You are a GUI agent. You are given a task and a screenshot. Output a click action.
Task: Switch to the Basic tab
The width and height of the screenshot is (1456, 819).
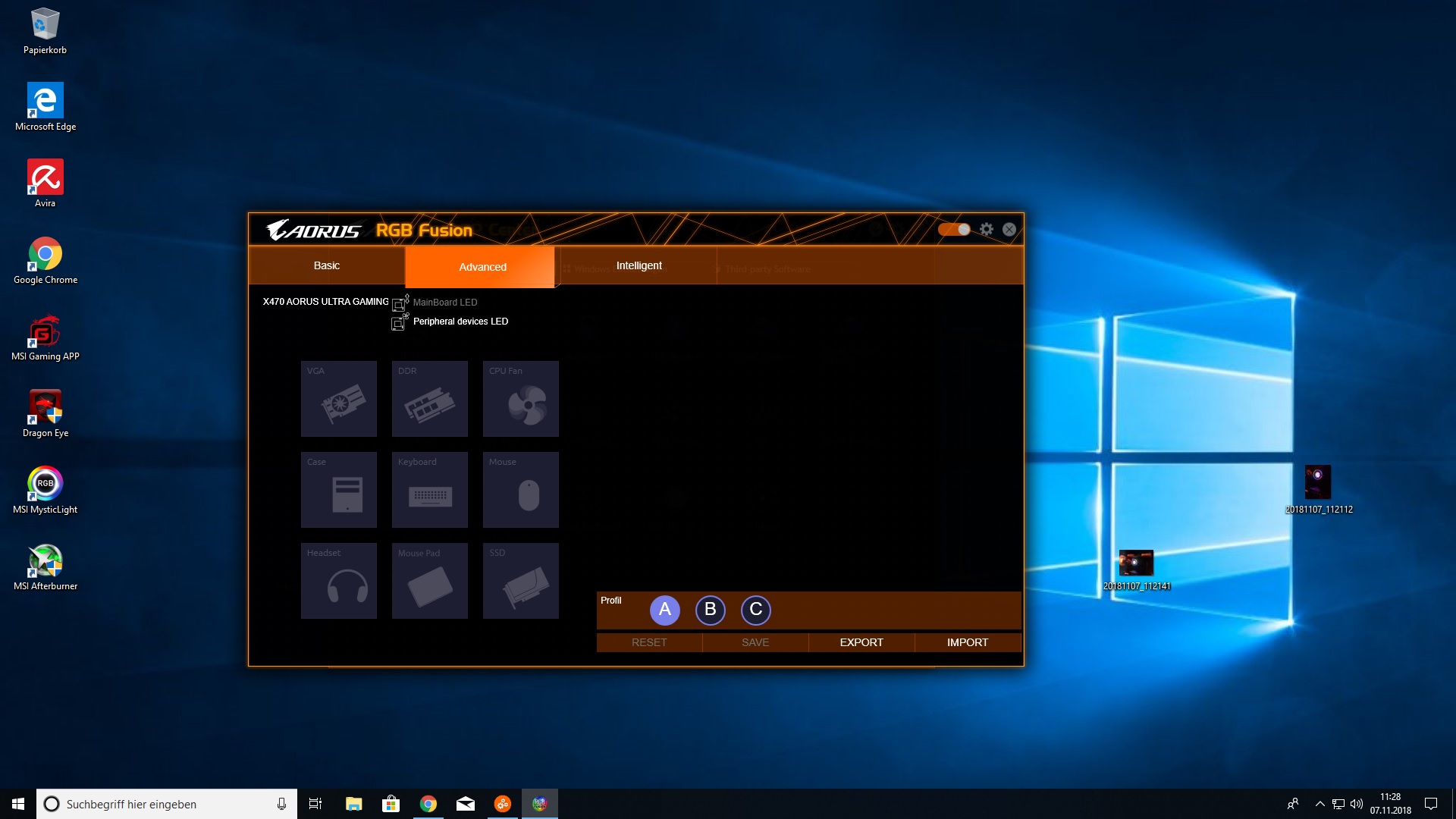327,265
